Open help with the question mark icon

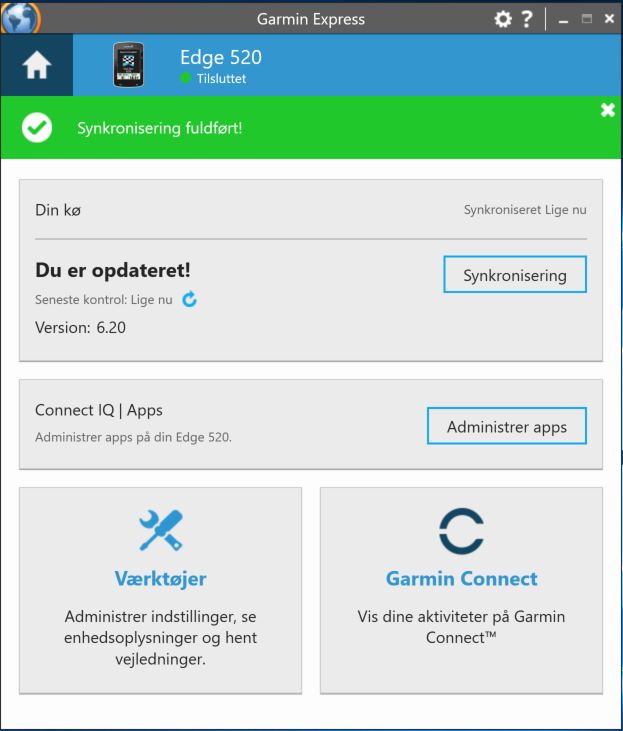pyautogui.click(x=527, y=19)
